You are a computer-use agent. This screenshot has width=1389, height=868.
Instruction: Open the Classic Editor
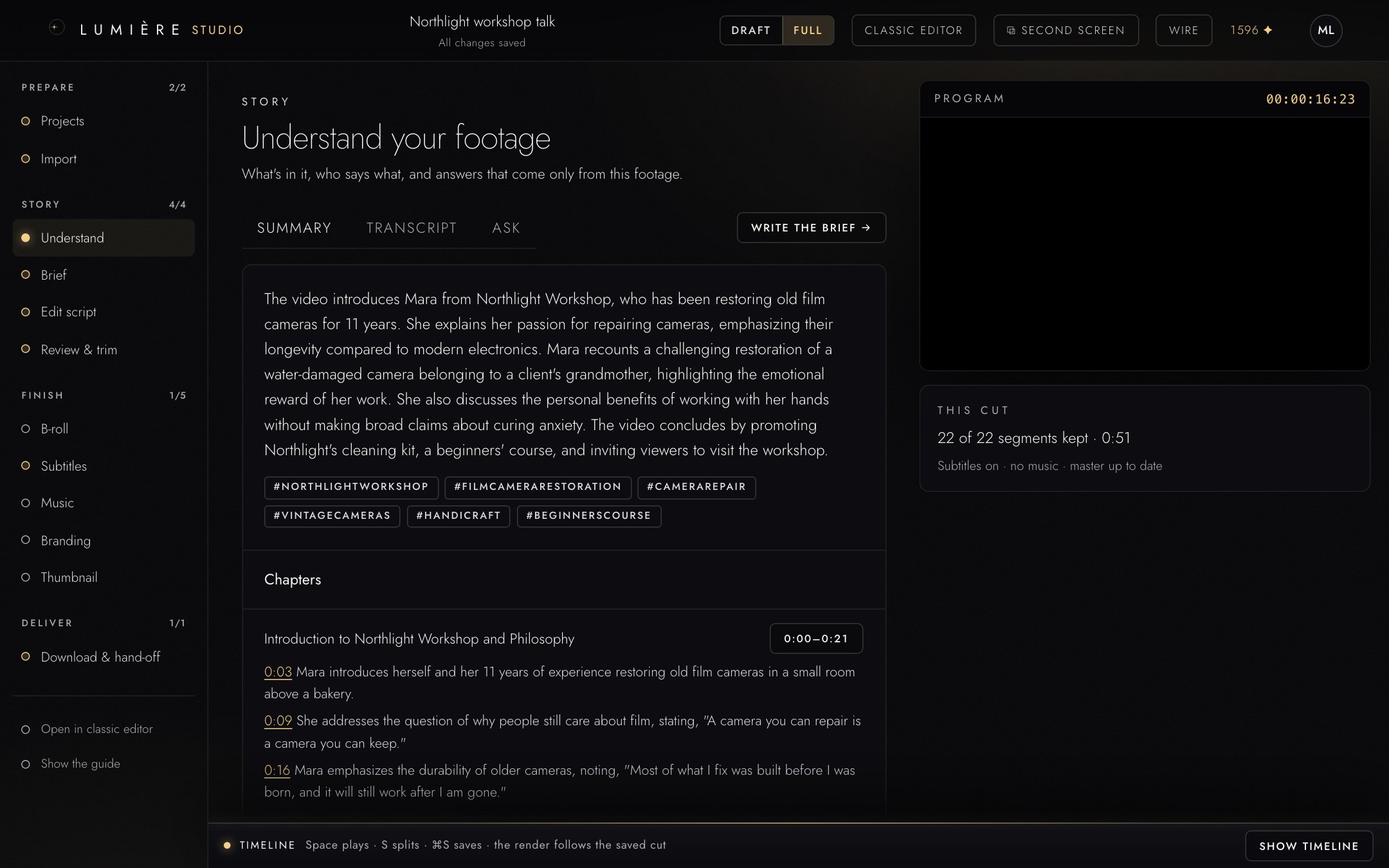click(913, 30)
